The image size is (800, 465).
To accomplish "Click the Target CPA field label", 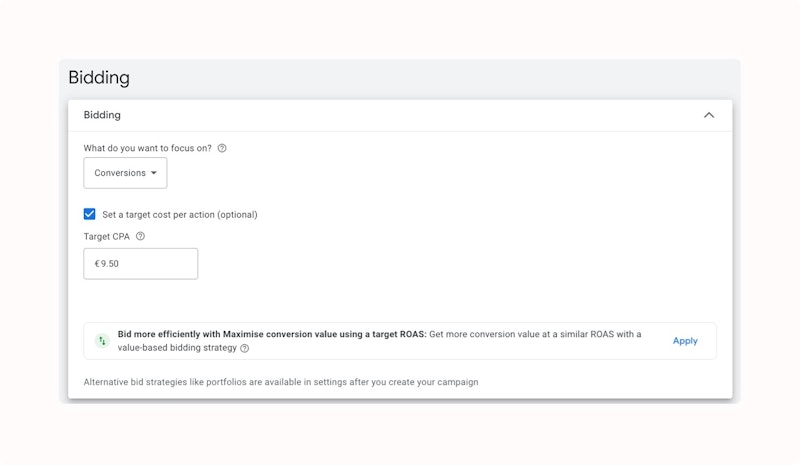I will click(106, 237).
